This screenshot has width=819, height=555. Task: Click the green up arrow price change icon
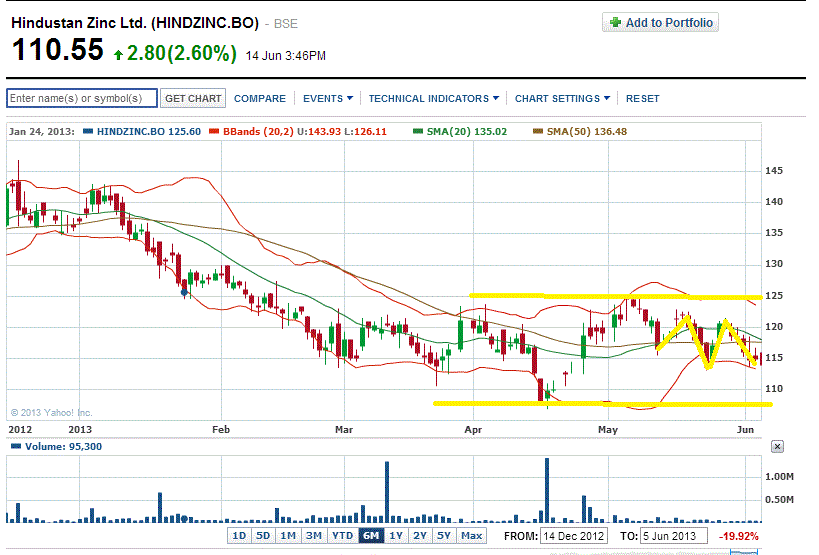(x=119, y=54)
